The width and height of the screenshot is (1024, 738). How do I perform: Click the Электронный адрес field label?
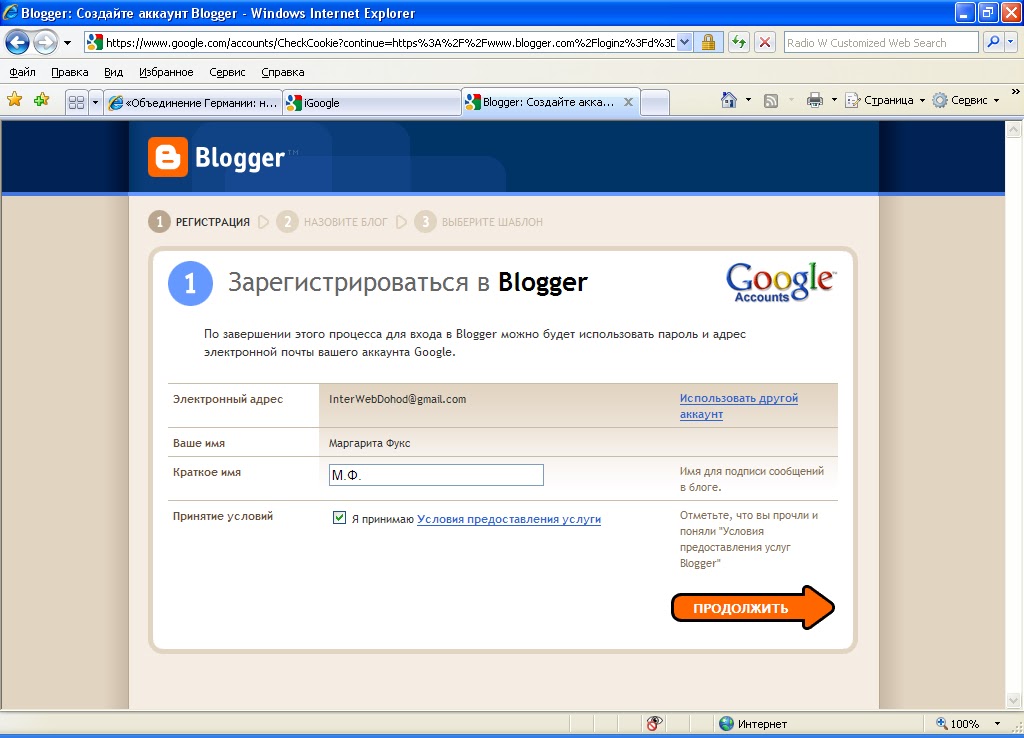[x=228, y=399]
